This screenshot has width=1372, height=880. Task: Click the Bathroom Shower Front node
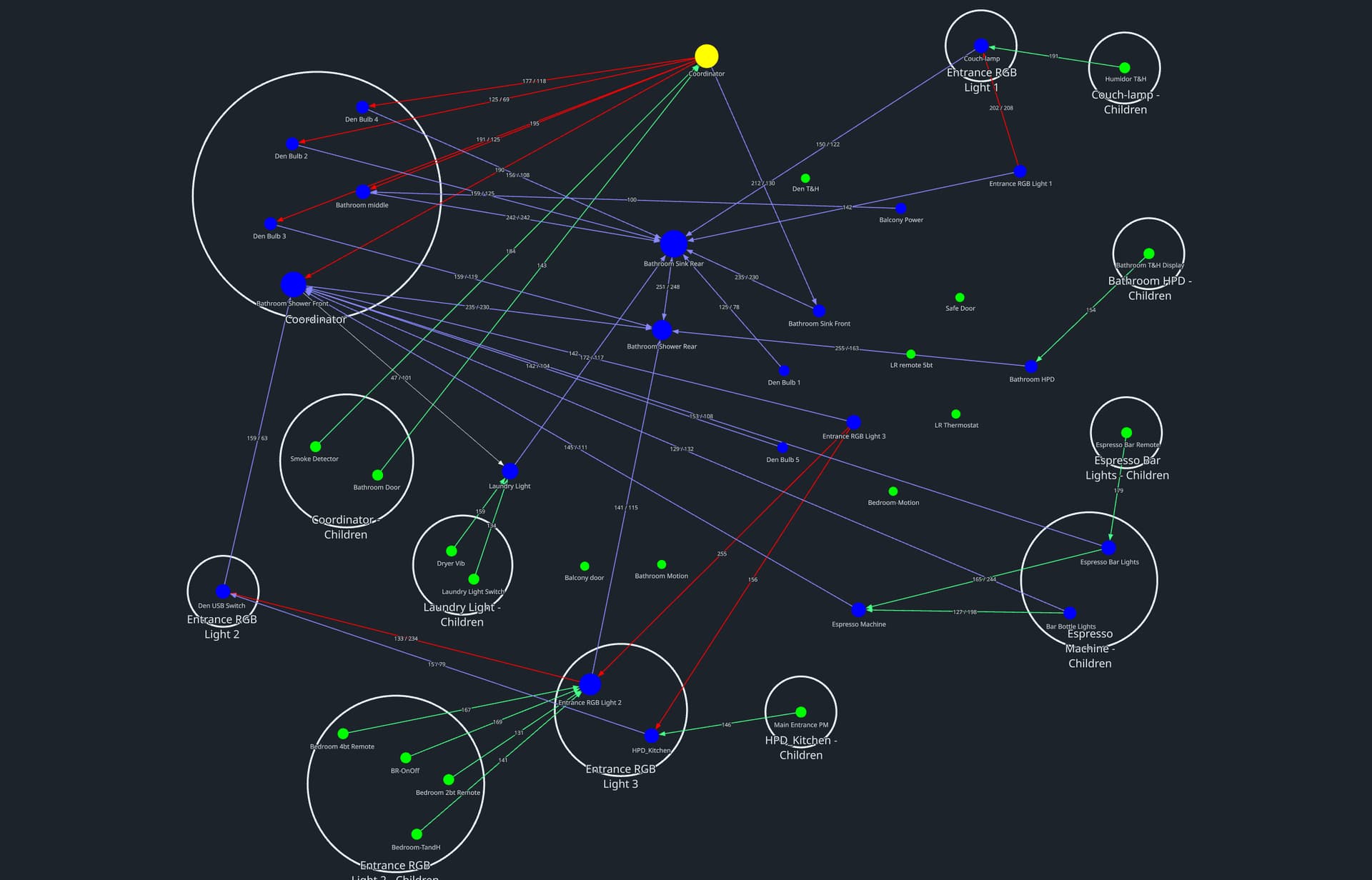tap(293, 284)
